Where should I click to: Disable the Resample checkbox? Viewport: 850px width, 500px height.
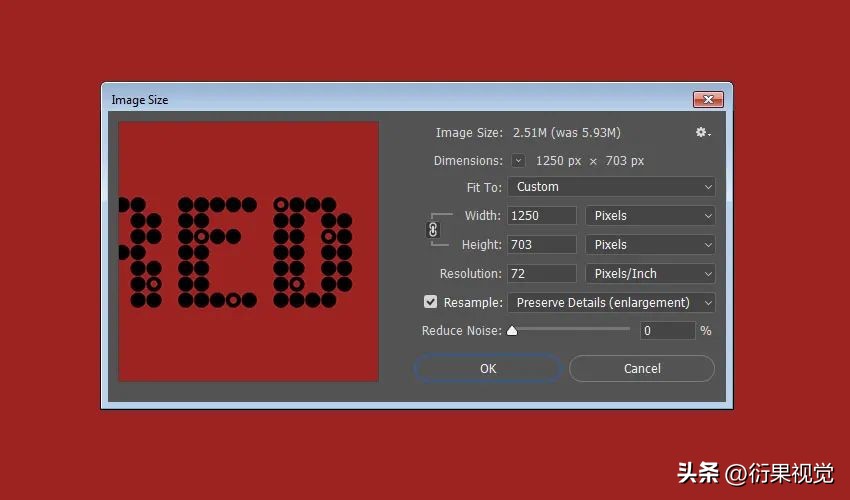pos(431,302)
